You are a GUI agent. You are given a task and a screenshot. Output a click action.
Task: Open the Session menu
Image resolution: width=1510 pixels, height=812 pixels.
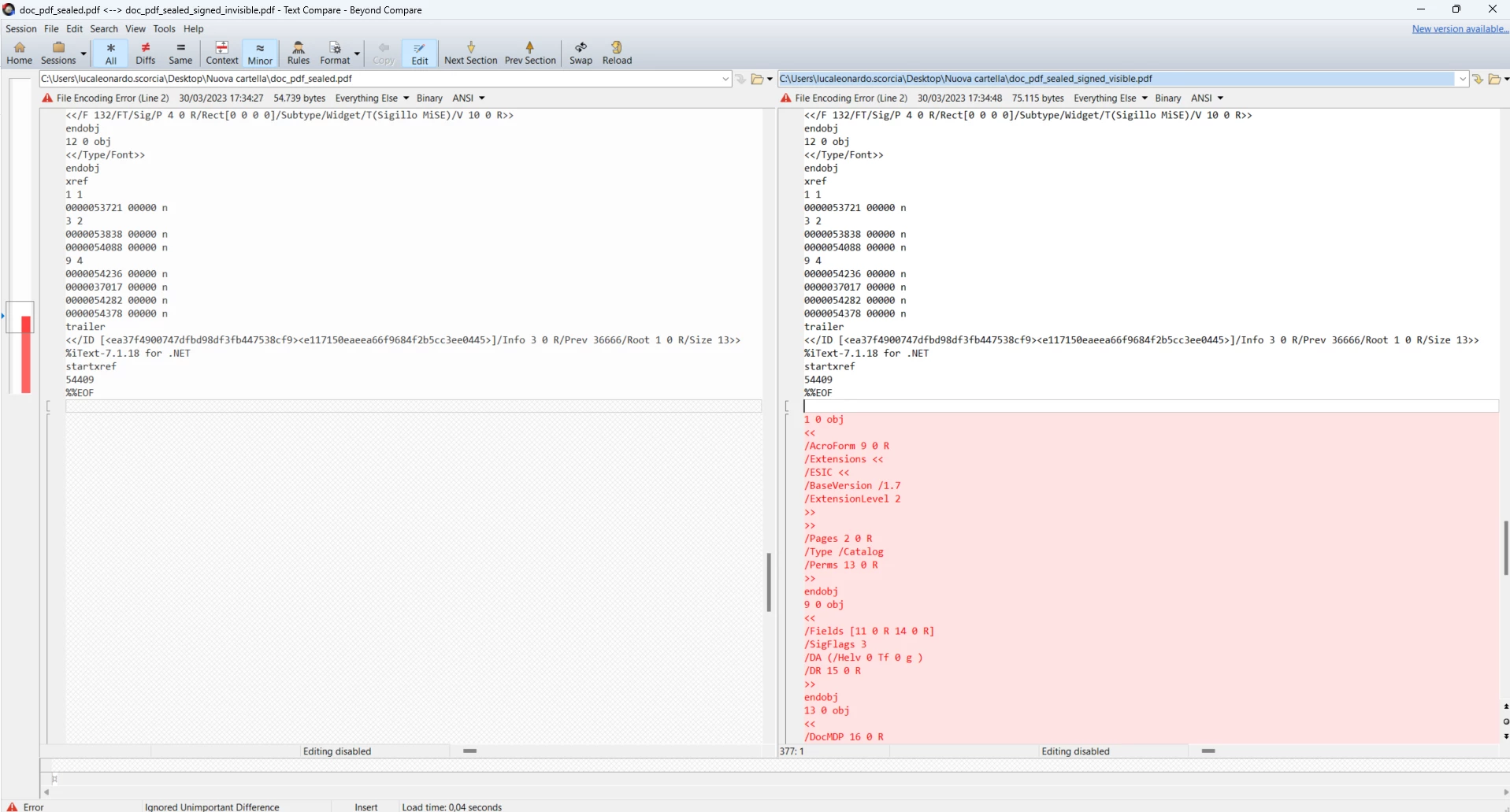(21, 29)
